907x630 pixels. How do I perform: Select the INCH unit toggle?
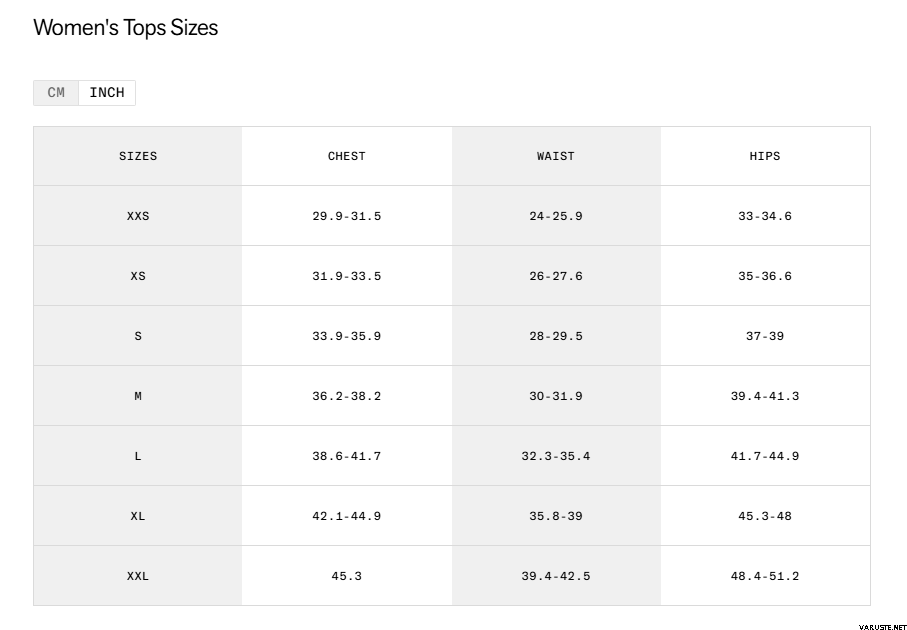[107, 93]
